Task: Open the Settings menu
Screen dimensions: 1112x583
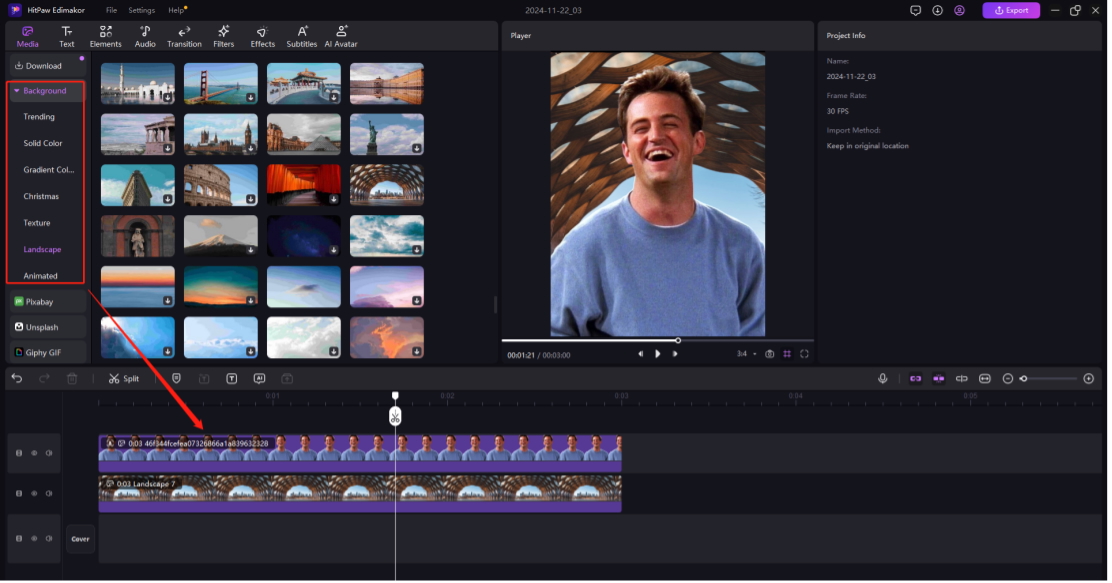Action: [141, 10]
